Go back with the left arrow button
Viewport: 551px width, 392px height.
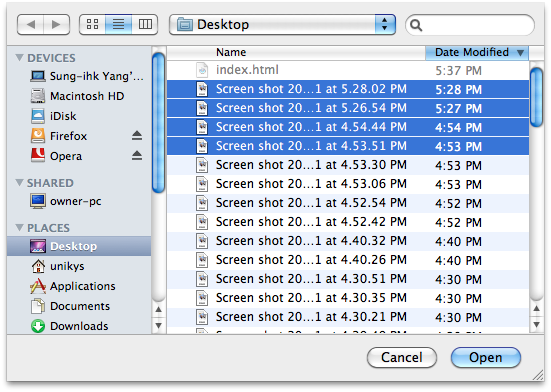(31, 25)
